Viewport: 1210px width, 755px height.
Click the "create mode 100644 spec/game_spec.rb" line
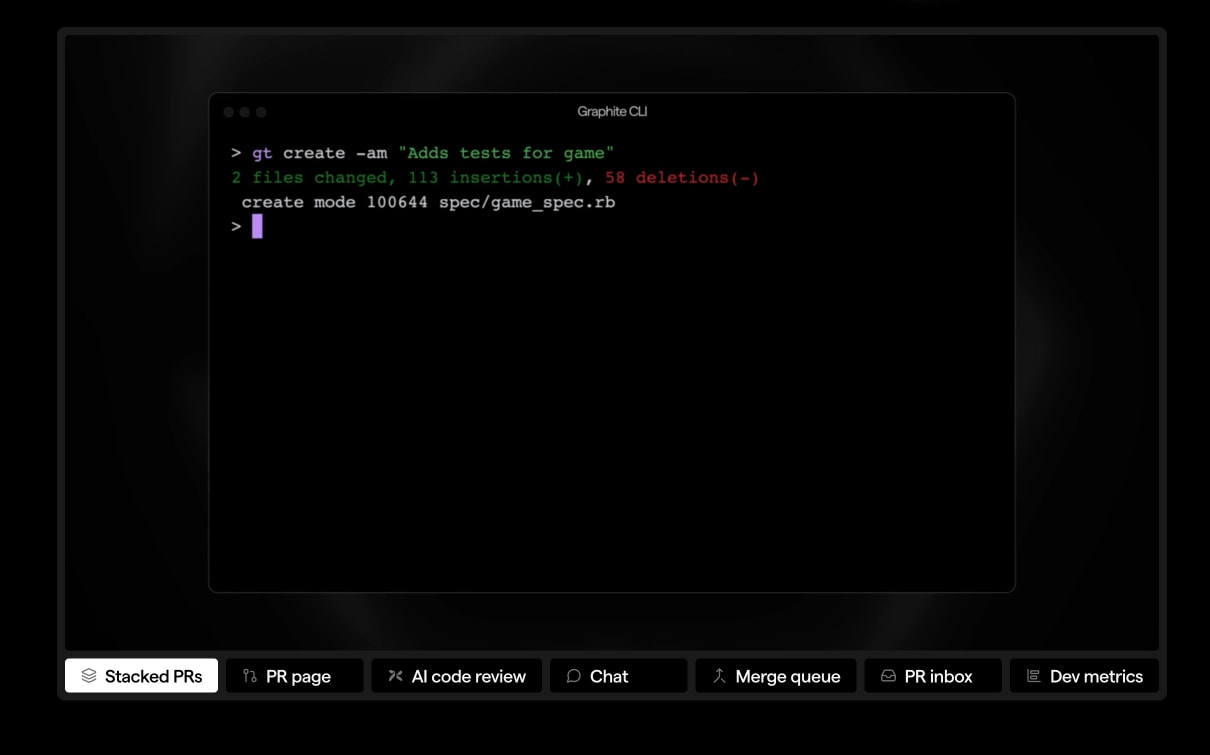tap(428, 202)
